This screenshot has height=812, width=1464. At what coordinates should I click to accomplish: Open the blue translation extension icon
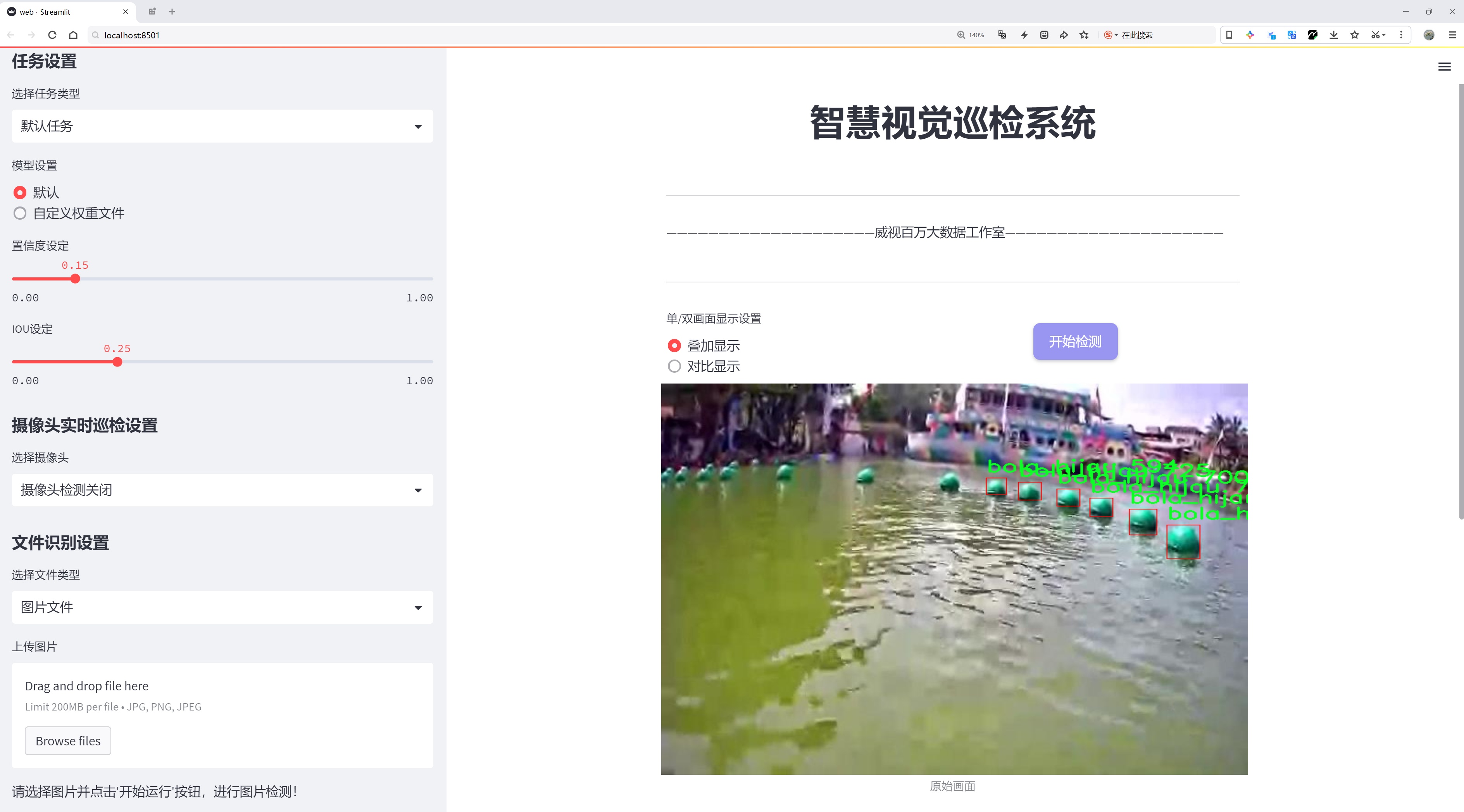1292,35
